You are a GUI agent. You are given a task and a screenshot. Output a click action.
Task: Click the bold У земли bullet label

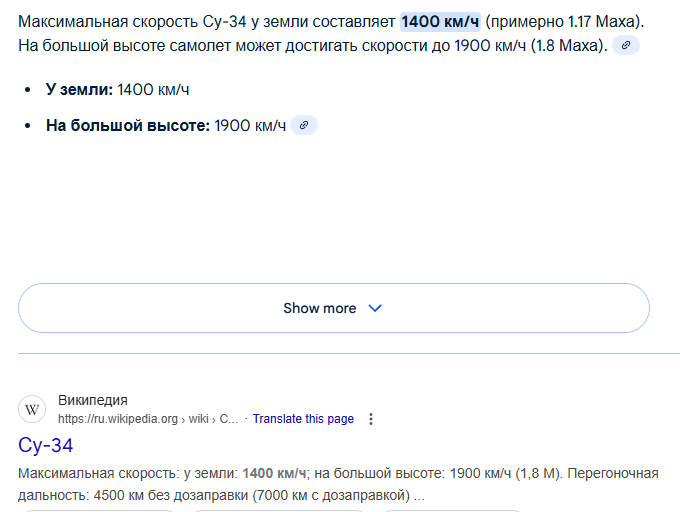[x=79, y=90]
